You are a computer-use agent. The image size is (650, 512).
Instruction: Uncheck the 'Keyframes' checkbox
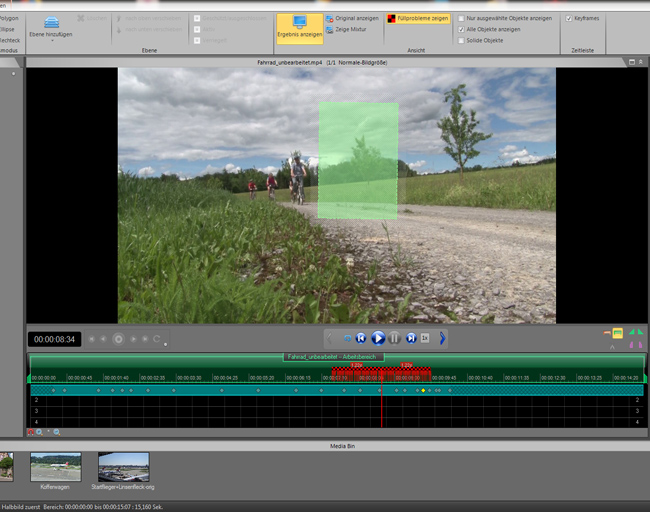pyautogui.click(x=569, y=18)
